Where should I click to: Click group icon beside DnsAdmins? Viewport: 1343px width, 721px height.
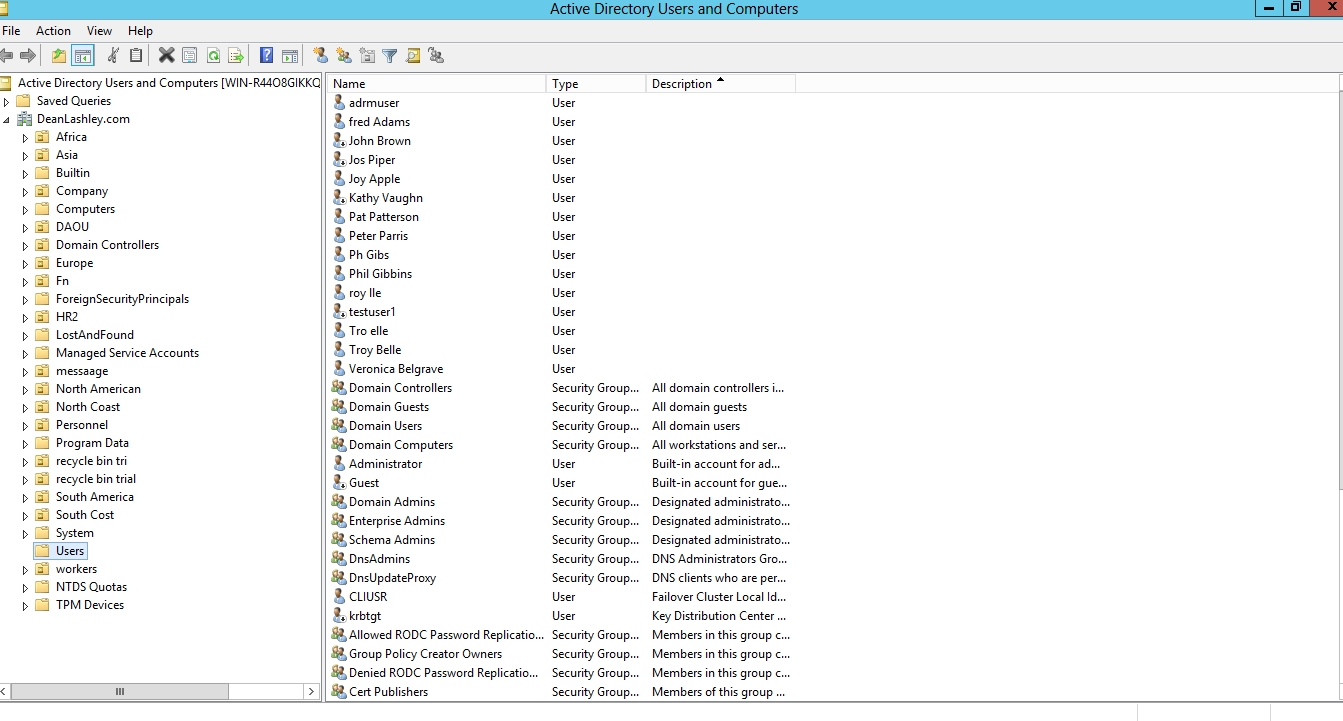tap(339, 559)
